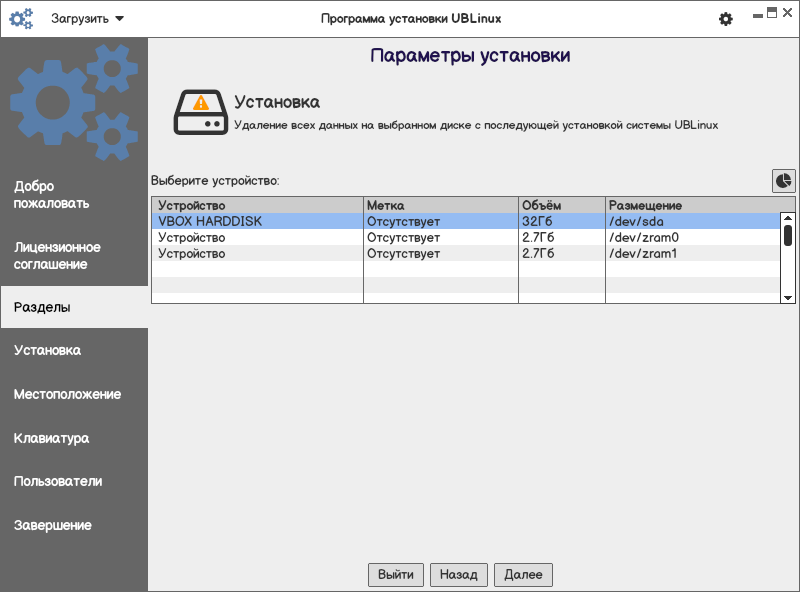Sort by Объём column header

click(x=561, y=205)
